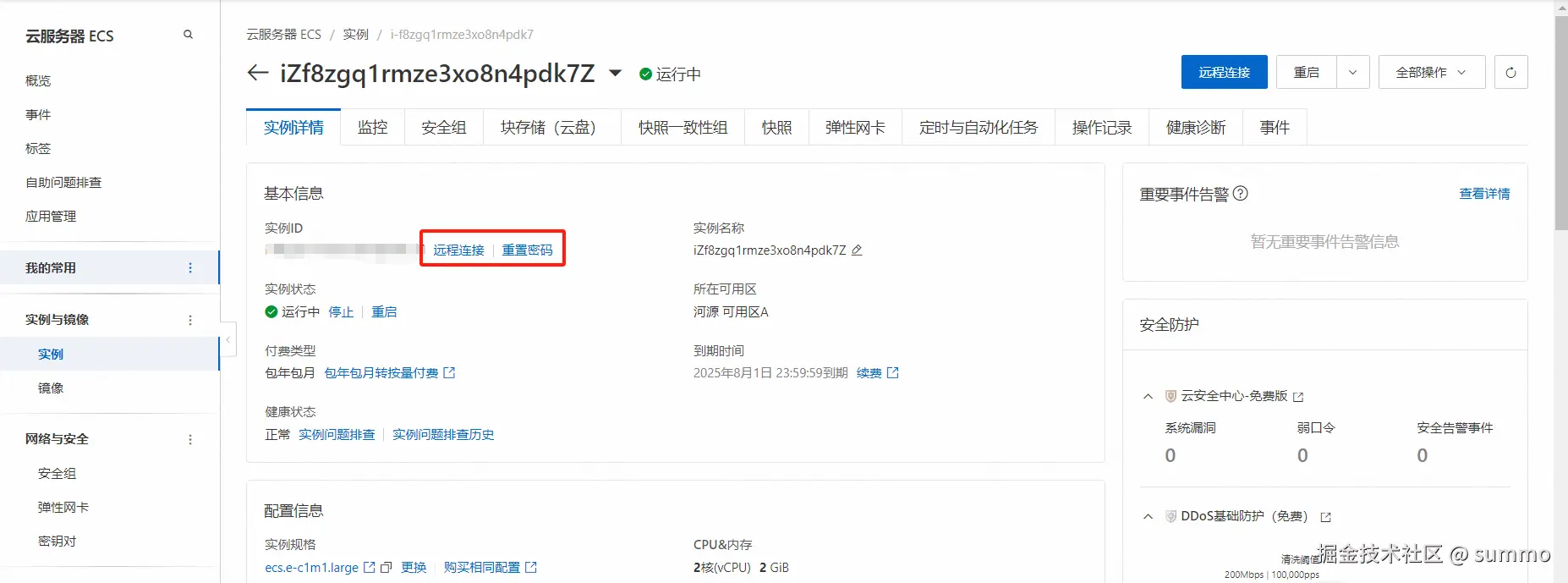Click the back arrow next to instance name
The image size is (1568, 583).
[x=258, y=73]
